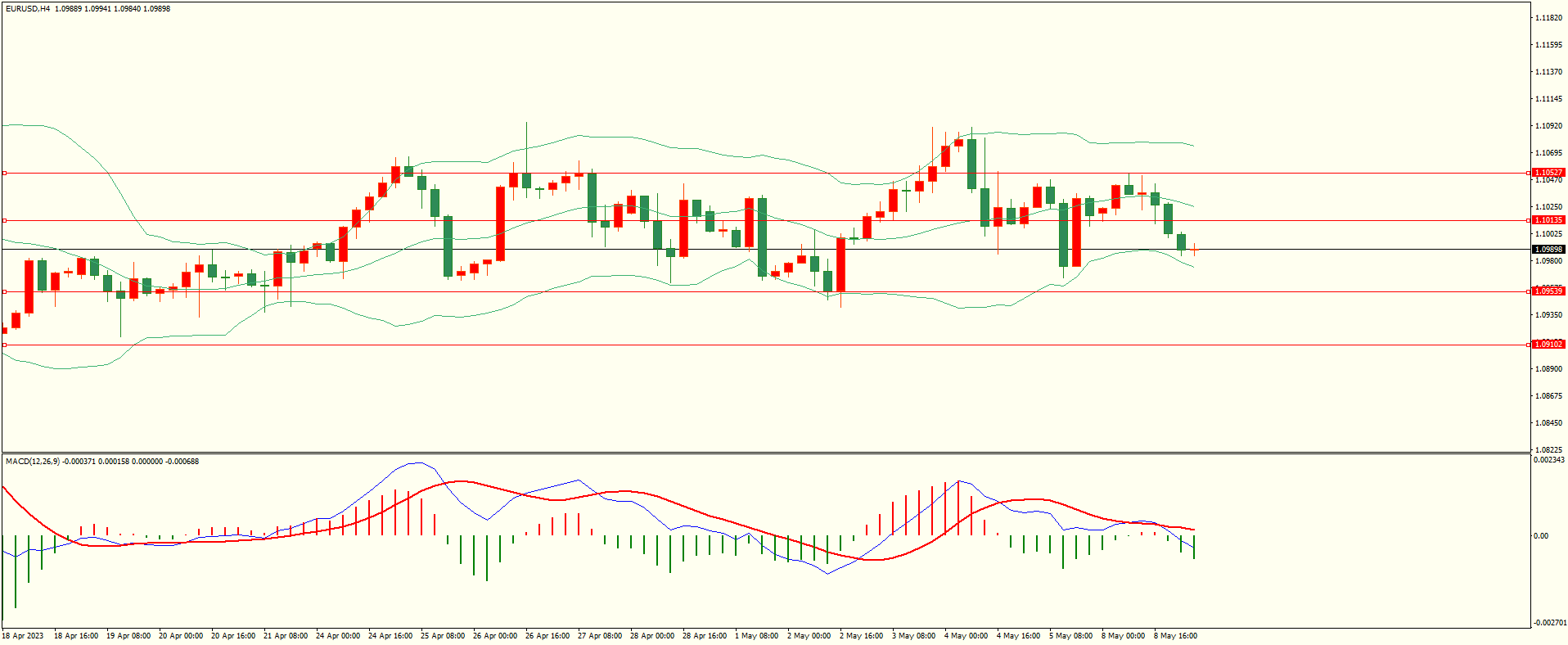Screen dimensions: 1568x645
Task: Click left handle of the 1.09102 horizontal line
Action: coord(4,345)
